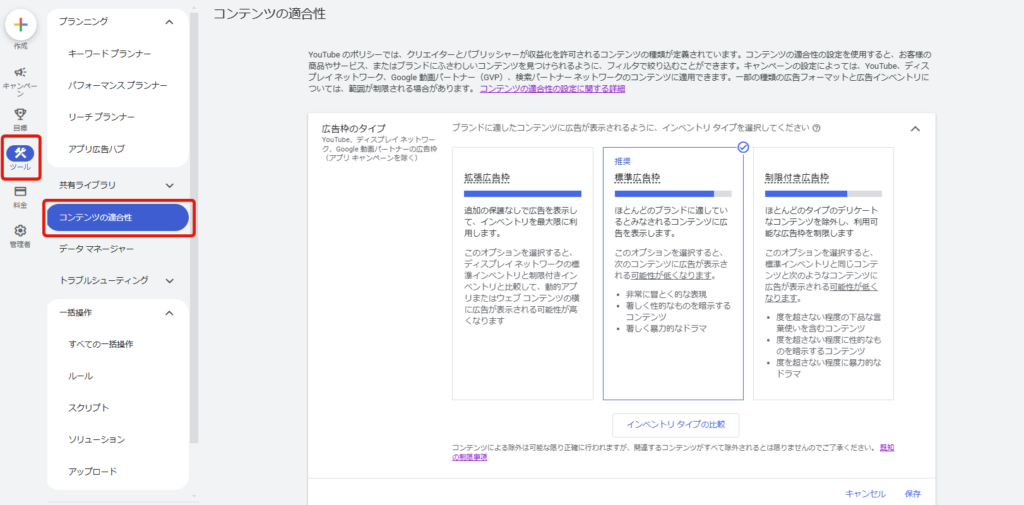1024x505 pixels.
Task: Click the 保存 button
Action: pos(913,494)
